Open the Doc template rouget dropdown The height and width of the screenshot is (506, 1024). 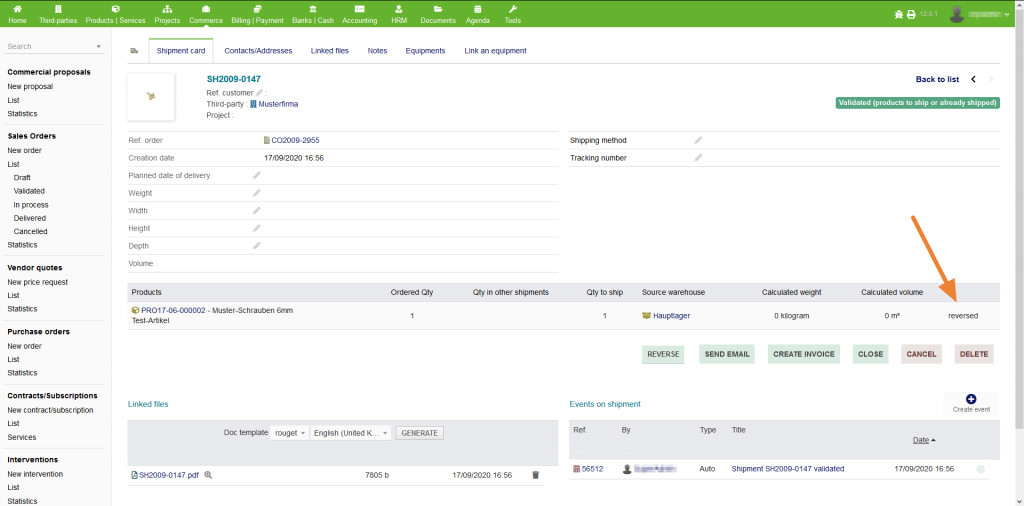tap(290, 433)
